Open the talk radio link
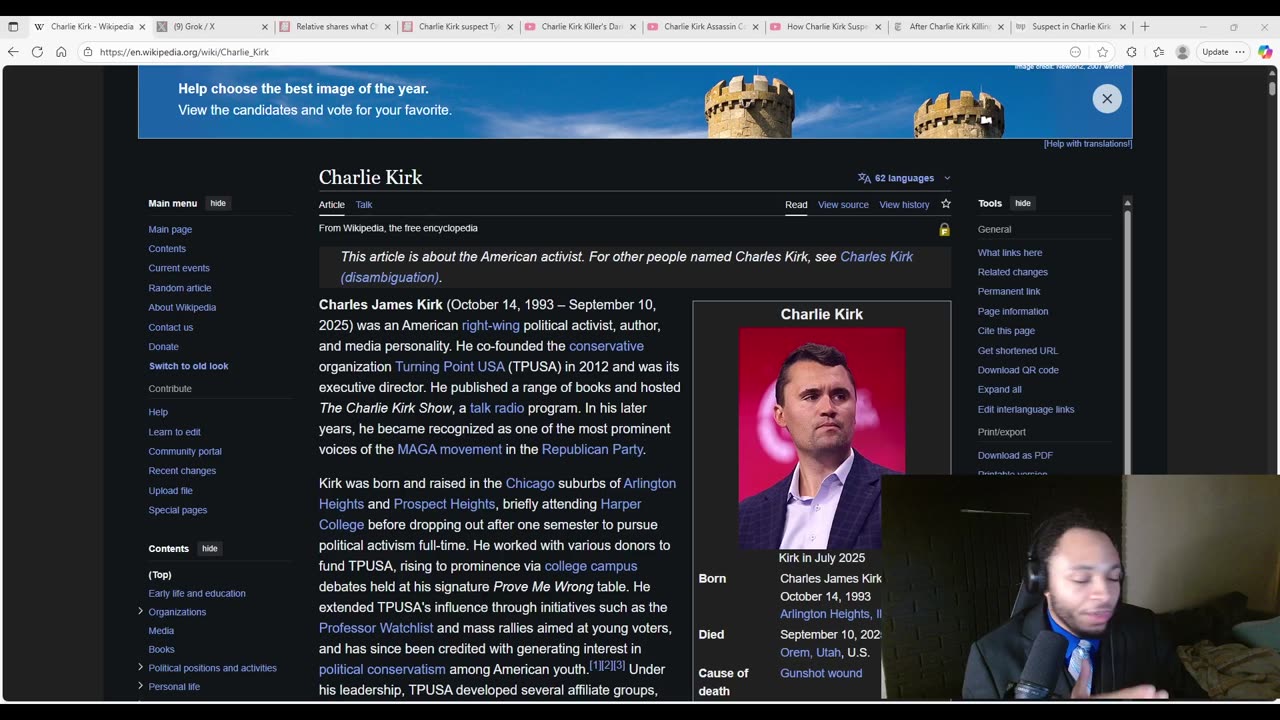Screen dimensions: 1280x720 [x=497, y=408]
